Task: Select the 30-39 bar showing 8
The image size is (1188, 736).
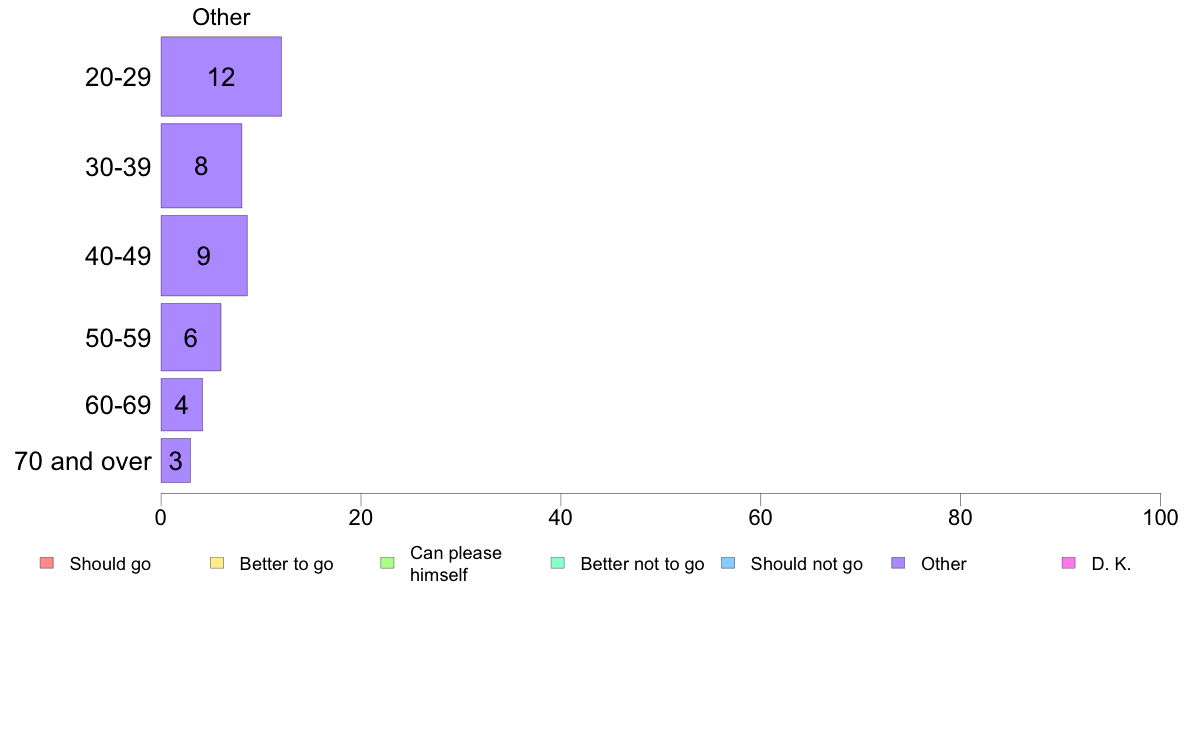Action: 202,166
